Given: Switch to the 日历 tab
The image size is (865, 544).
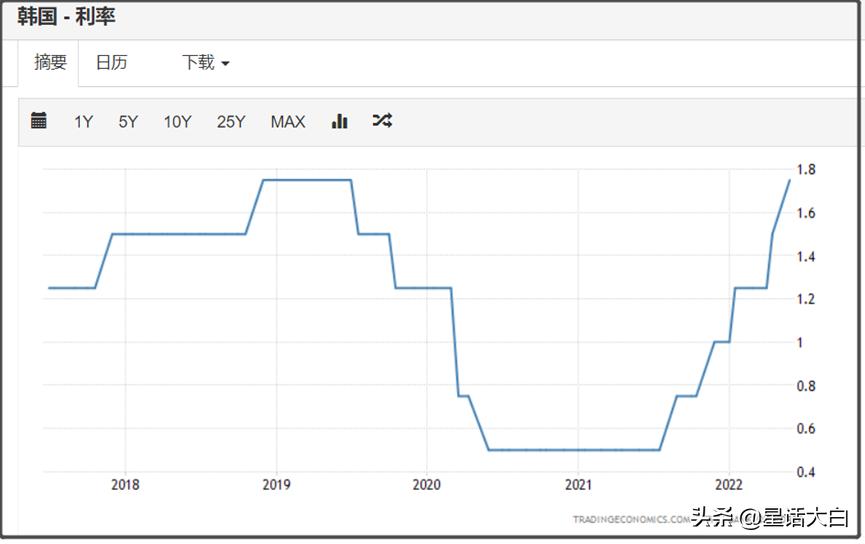Looking at the screenshot, I should pyautogui.click(x=111, y=62).
